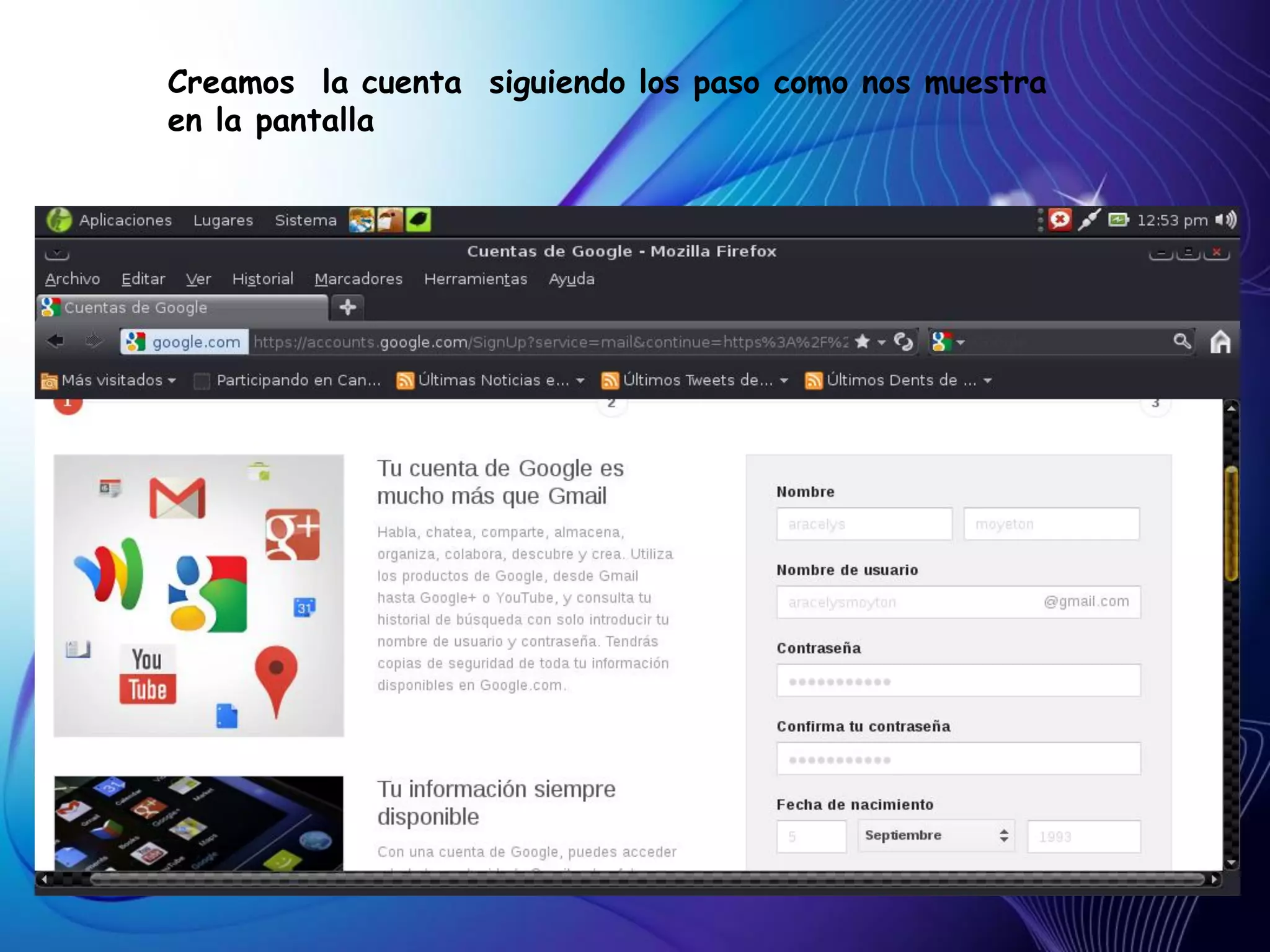
Task: Go to the home page icon
Action: (x=1220, y=342)
